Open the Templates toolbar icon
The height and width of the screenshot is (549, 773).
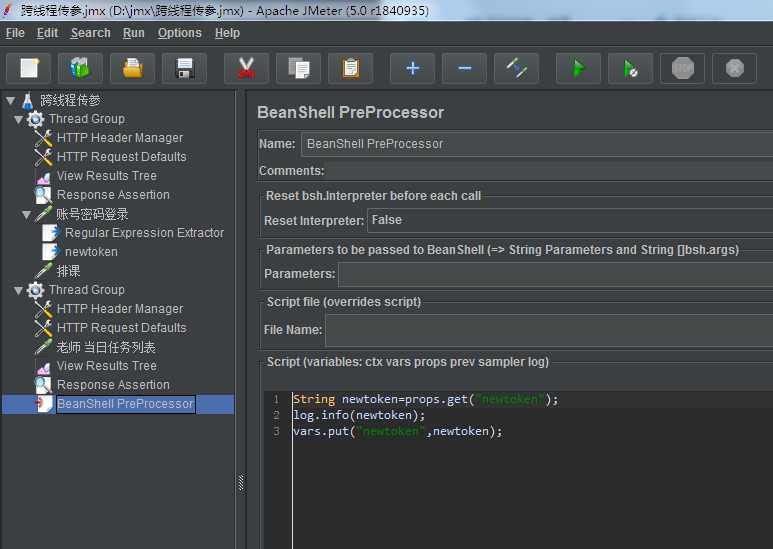80,68
